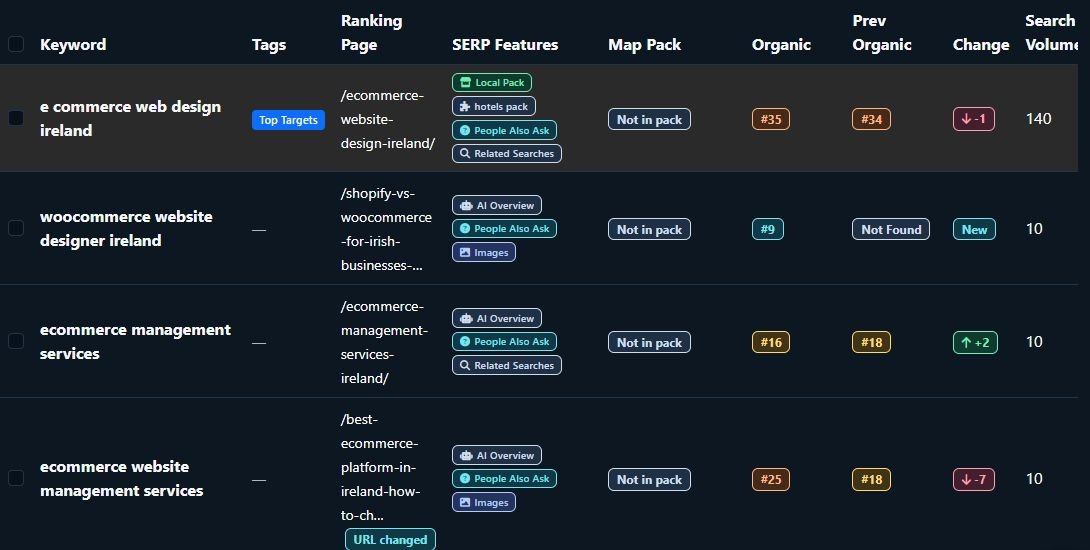Click the #25 organic rank badge

[x=770, y=479]
